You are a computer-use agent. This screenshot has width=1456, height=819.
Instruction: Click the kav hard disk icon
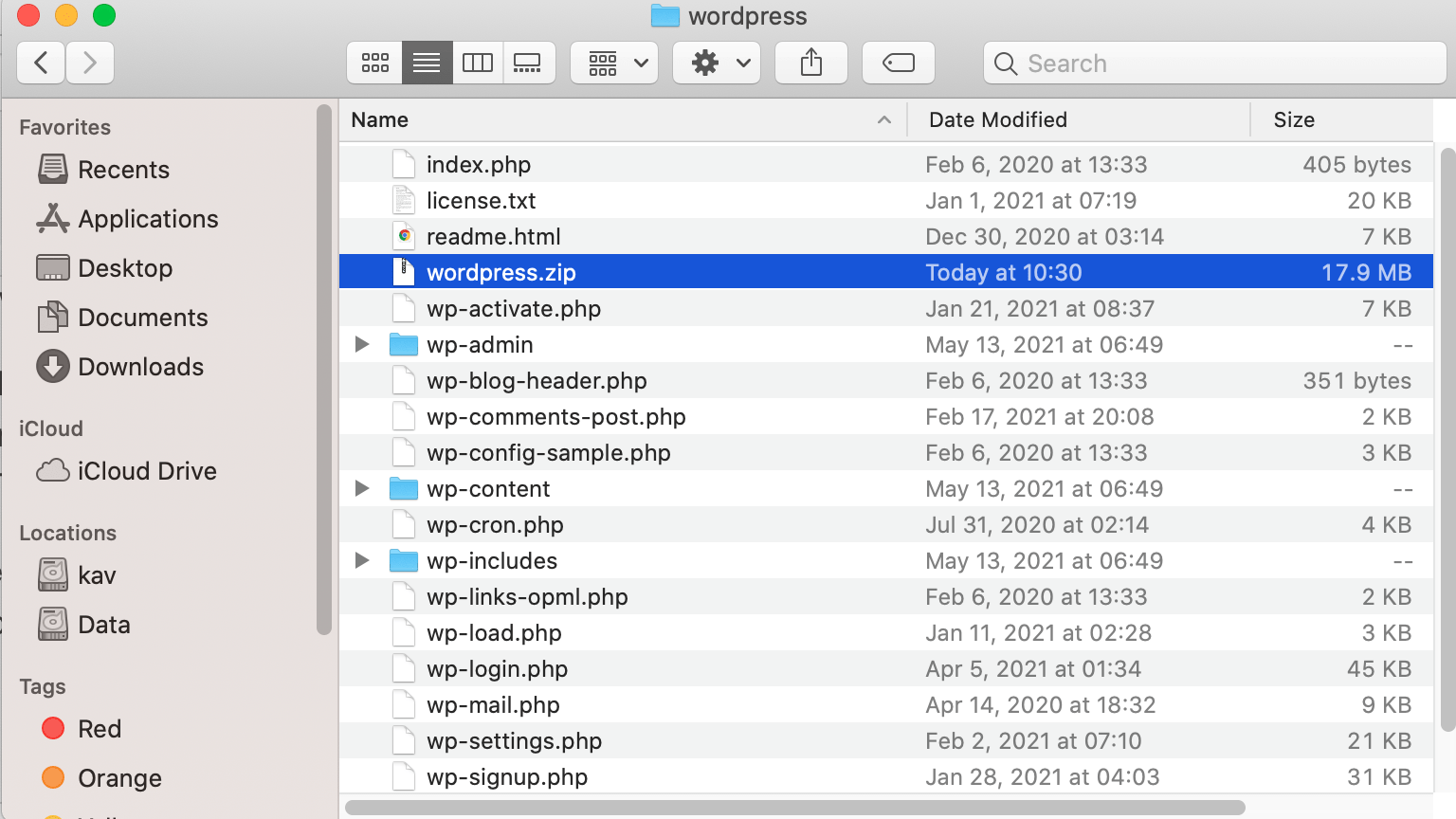53,575
